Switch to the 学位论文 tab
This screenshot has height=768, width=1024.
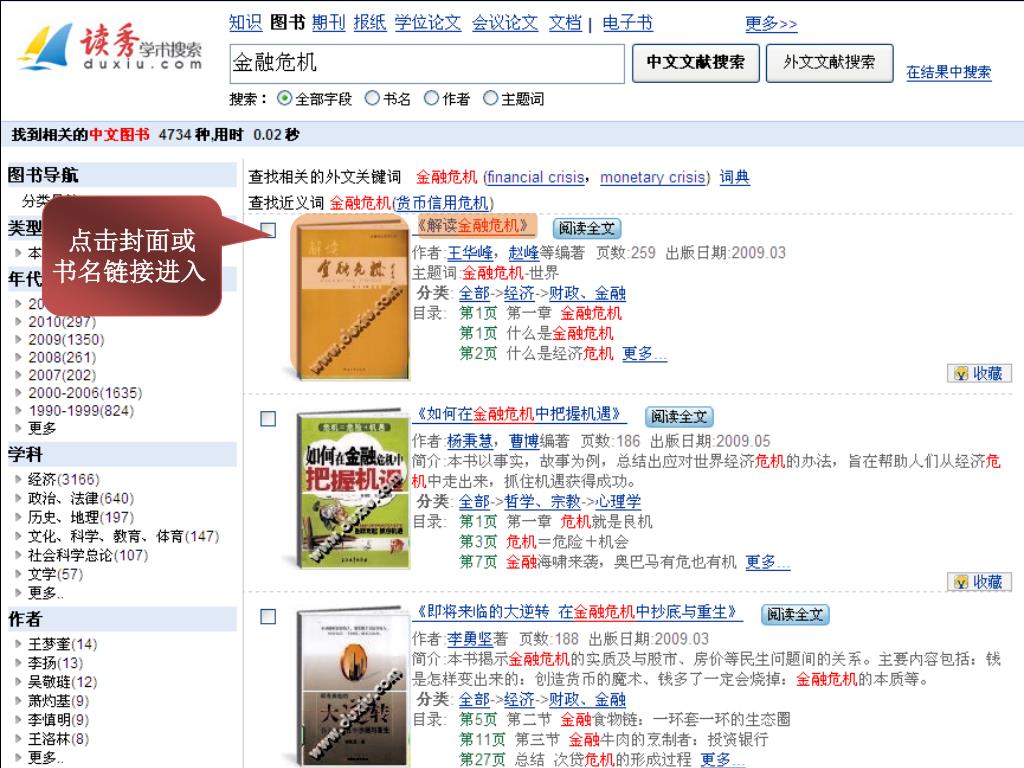(x=428, y=23)
